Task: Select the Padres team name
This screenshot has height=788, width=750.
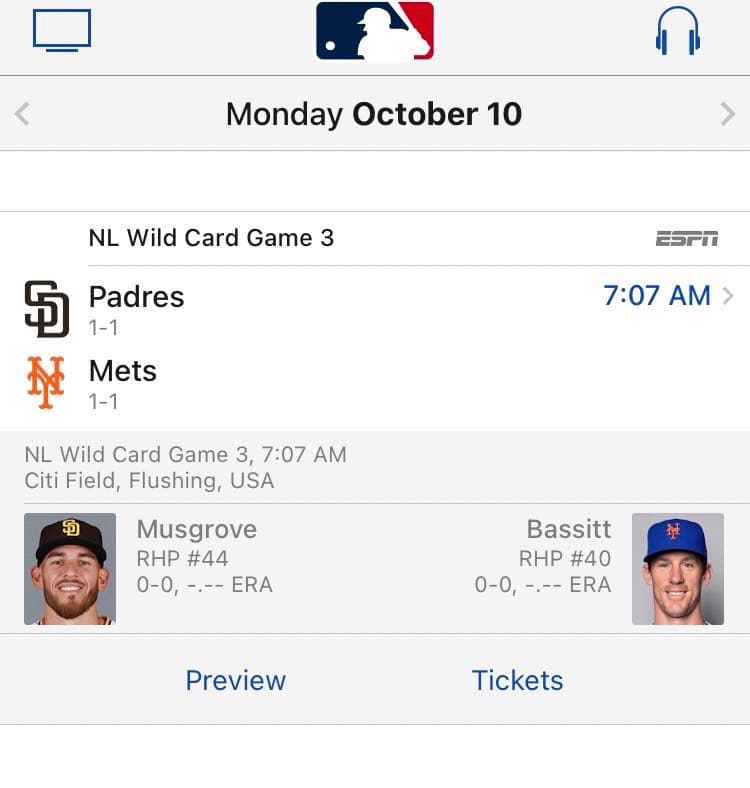Action: point(137,297)
